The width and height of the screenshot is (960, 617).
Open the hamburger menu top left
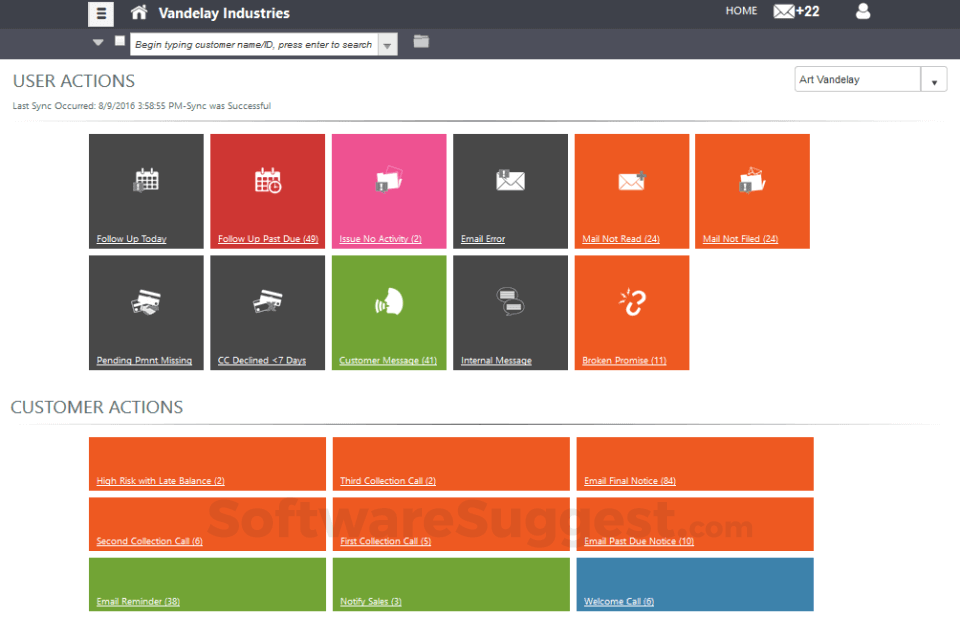pos(100,13)
